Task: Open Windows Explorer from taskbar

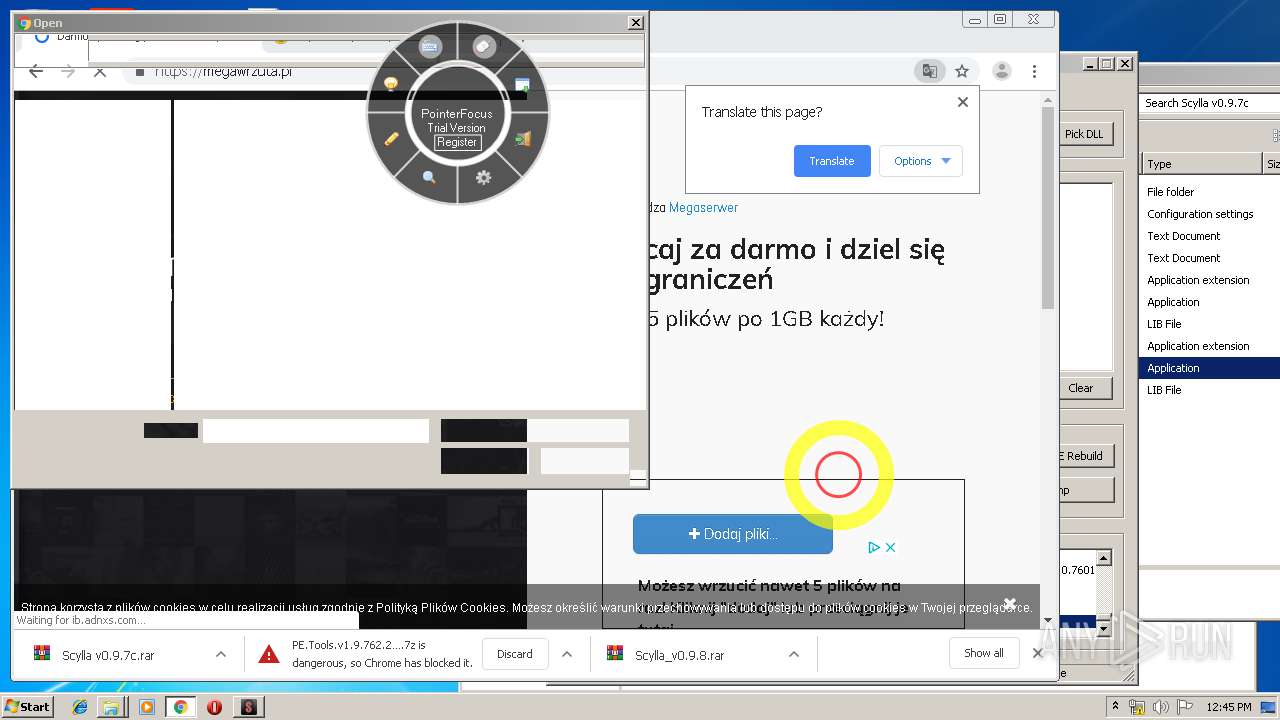Action: [111, 707]
